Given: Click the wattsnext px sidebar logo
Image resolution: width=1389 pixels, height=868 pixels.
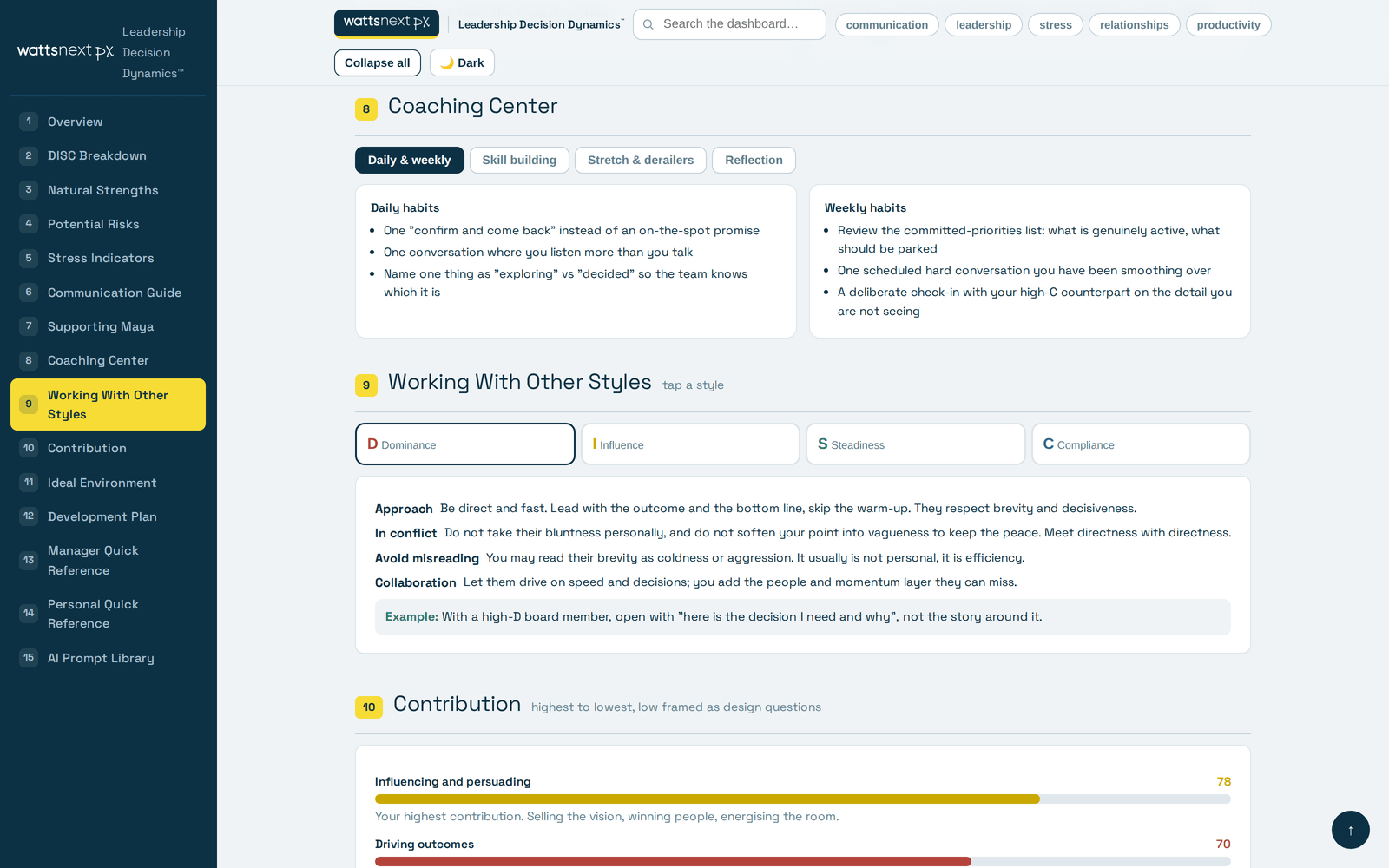Looking at the screenshot, I should 65,51.
